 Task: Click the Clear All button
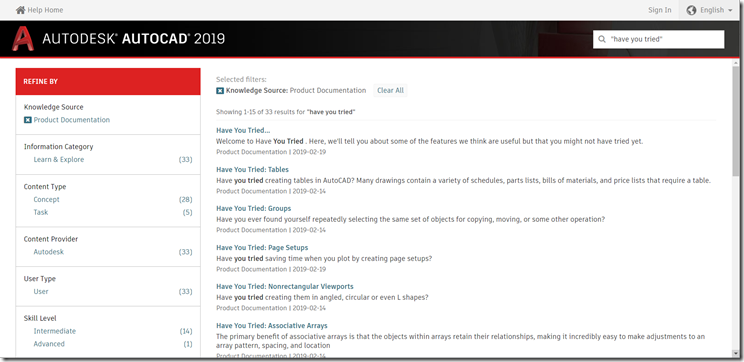pos(390,91)
